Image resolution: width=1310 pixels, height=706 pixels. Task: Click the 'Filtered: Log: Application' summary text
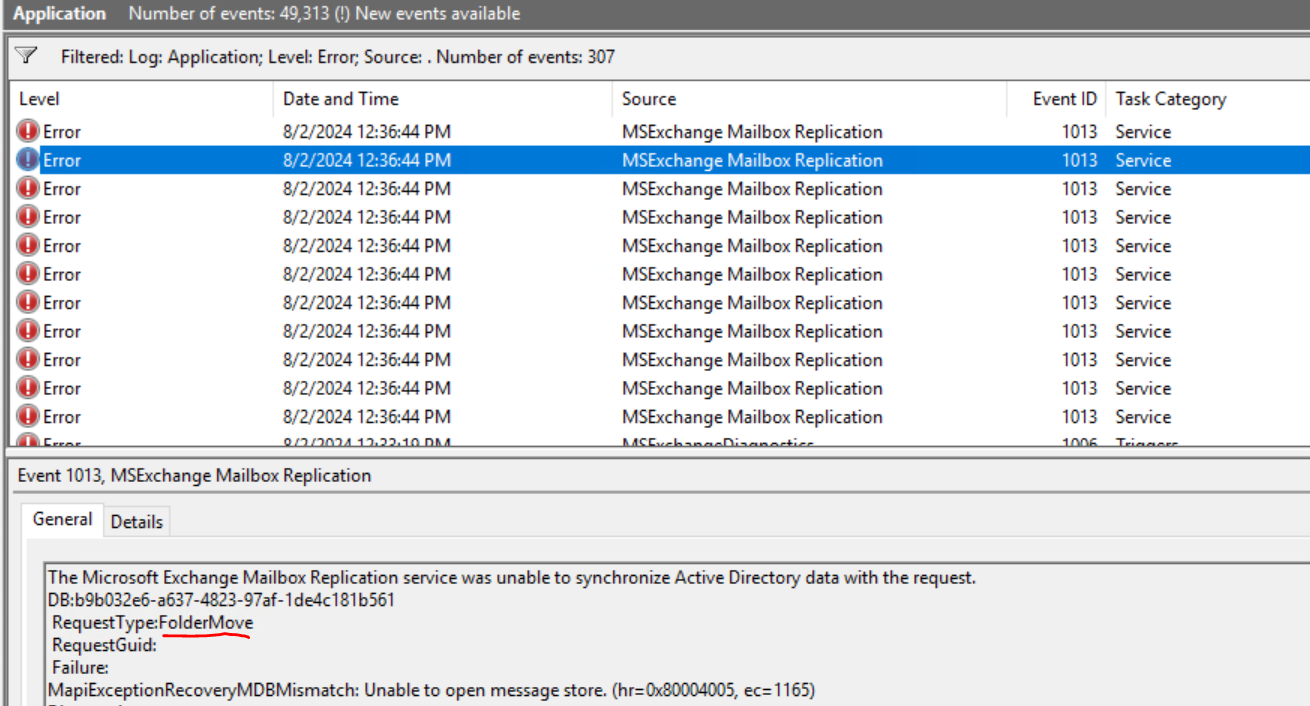(337, 57)
